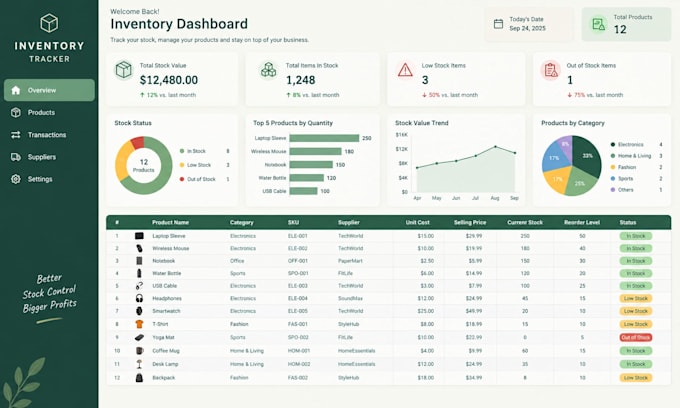This screenshot has width=680, height=408.
Task: Click the 33% slice of the category pie
Action: coord(587,155)
